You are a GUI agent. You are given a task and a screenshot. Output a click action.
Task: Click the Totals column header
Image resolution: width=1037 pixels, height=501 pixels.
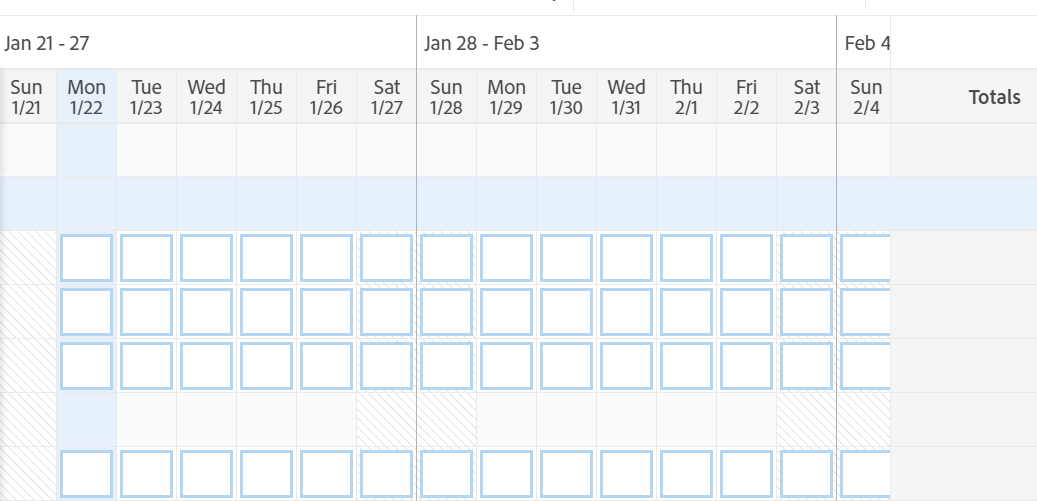(x=994, y=97)
